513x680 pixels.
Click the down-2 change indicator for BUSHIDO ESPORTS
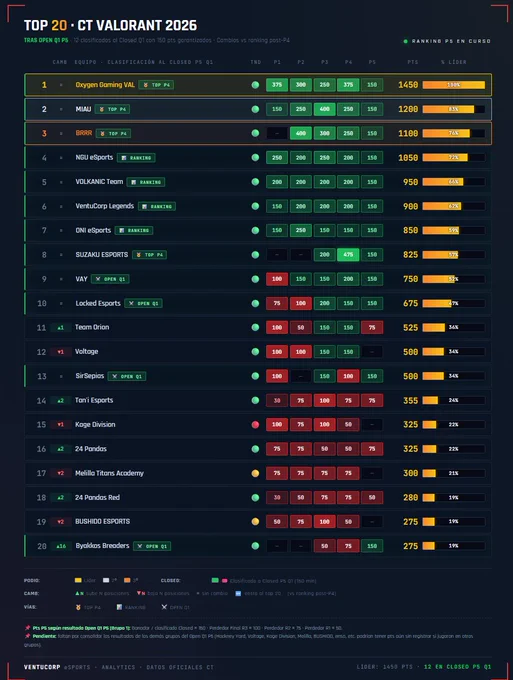pos(61,522)
